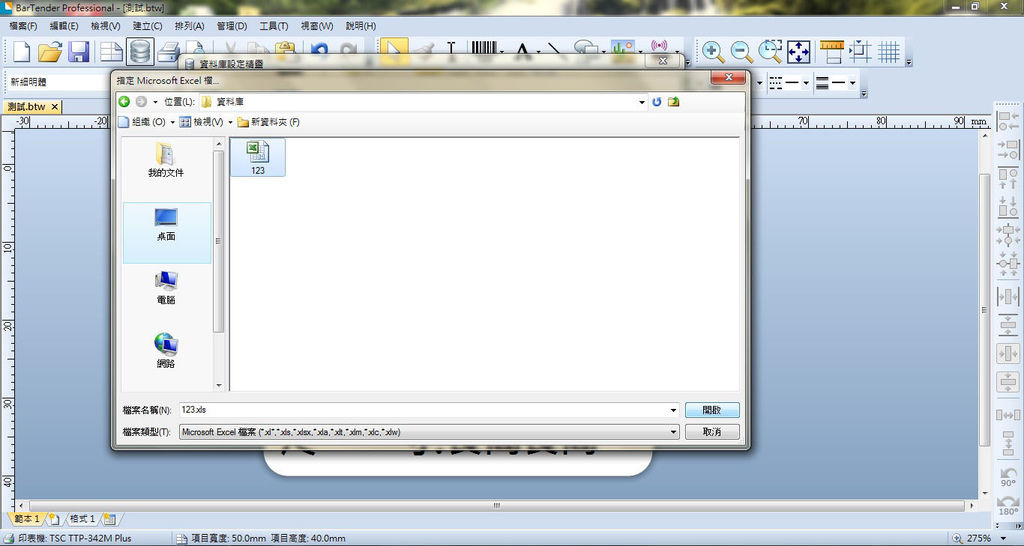Open the 275% zoom level dropdown
This screenshot has height=546, width=1024.
click(x=1004, y=539)
